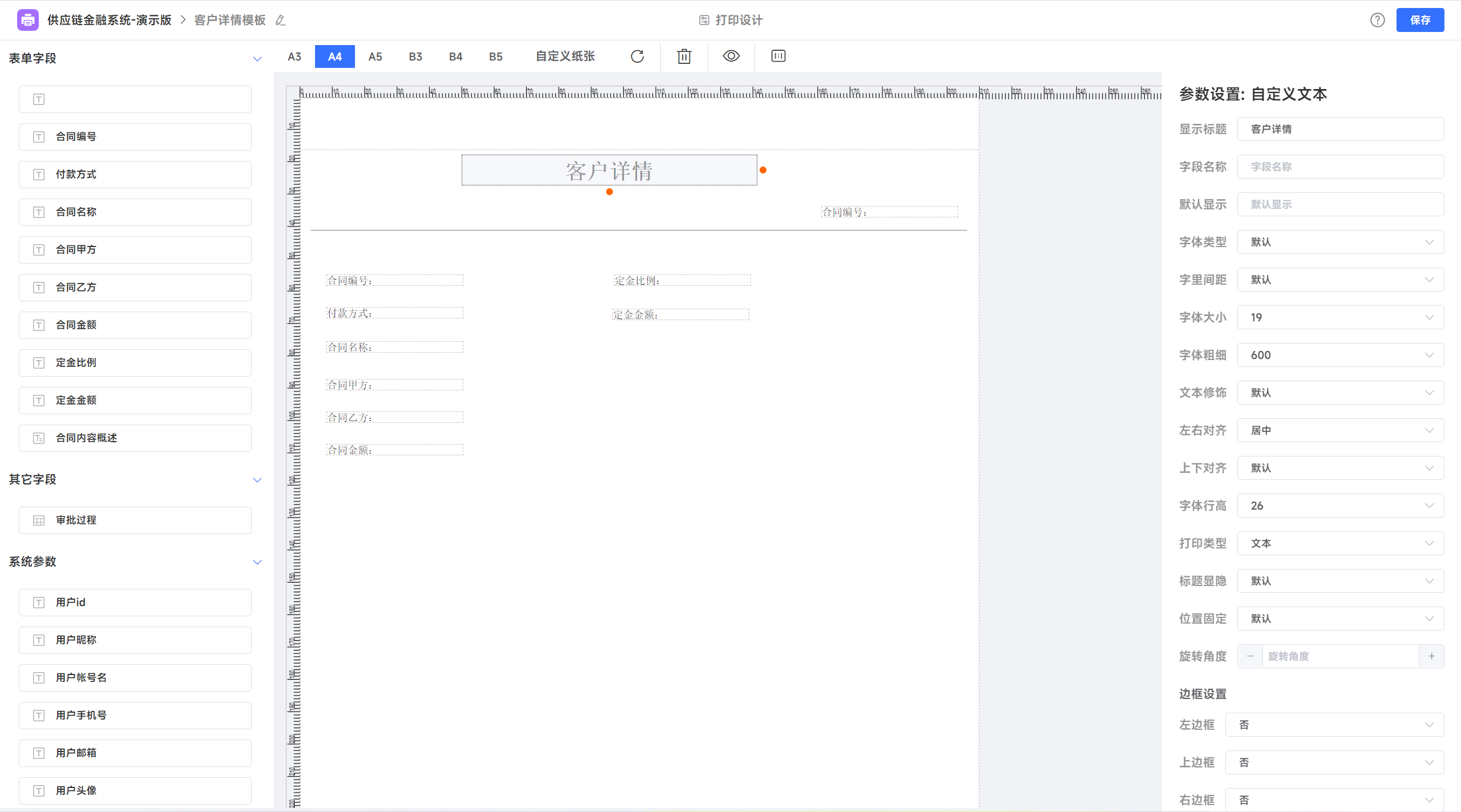The height and width of the screenshot is (812, 1461).
Task: Open 左右对齐 dropdown showing 居中
Action: click(x=1341, y=430)
